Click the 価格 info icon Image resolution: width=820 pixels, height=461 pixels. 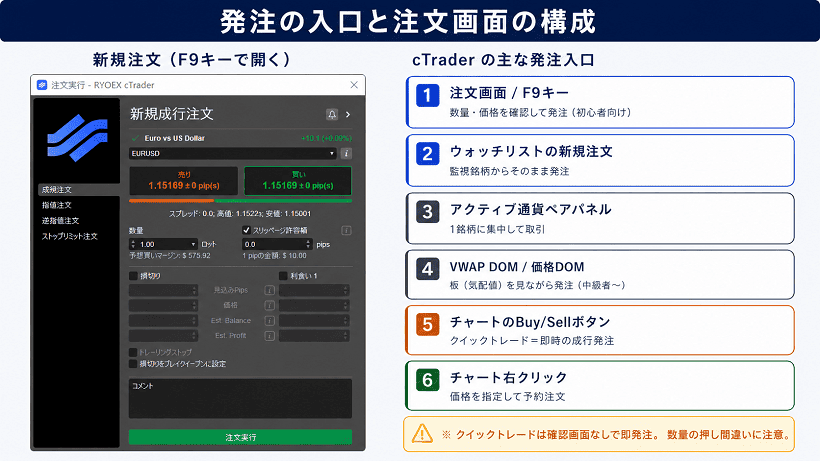click(x=270, y=305)
